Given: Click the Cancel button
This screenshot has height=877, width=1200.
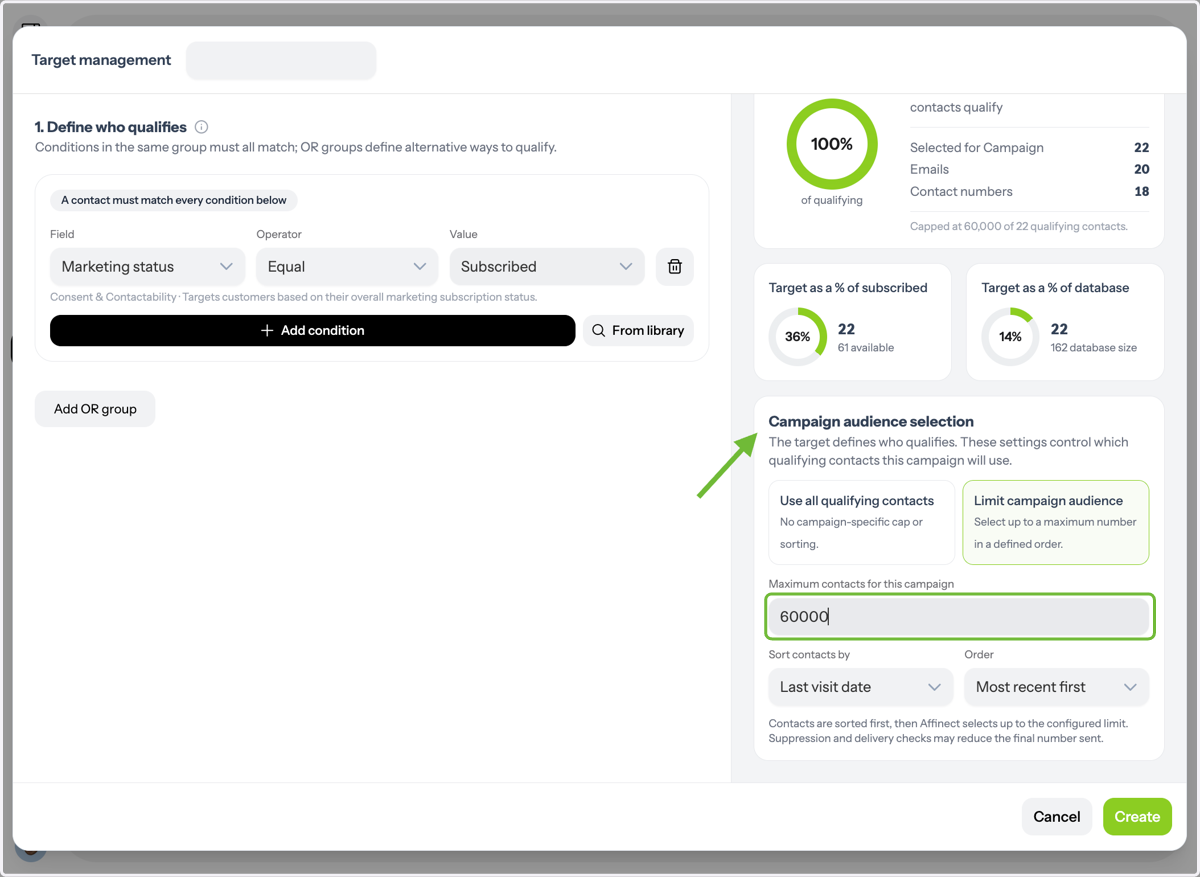Looking at the screenshot, I should (x=1057, y=817).
